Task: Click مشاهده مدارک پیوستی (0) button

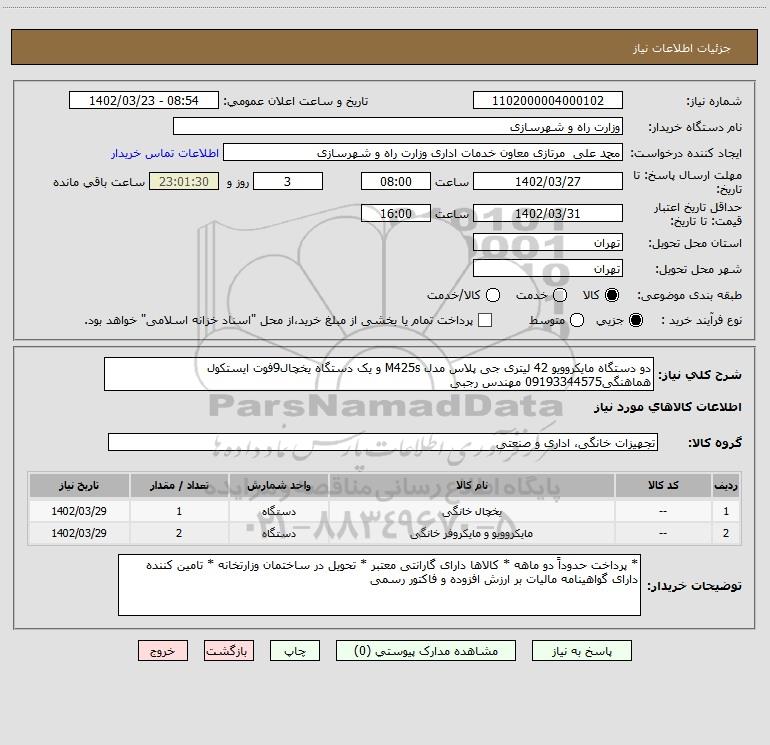Action: tap(426, 651)
